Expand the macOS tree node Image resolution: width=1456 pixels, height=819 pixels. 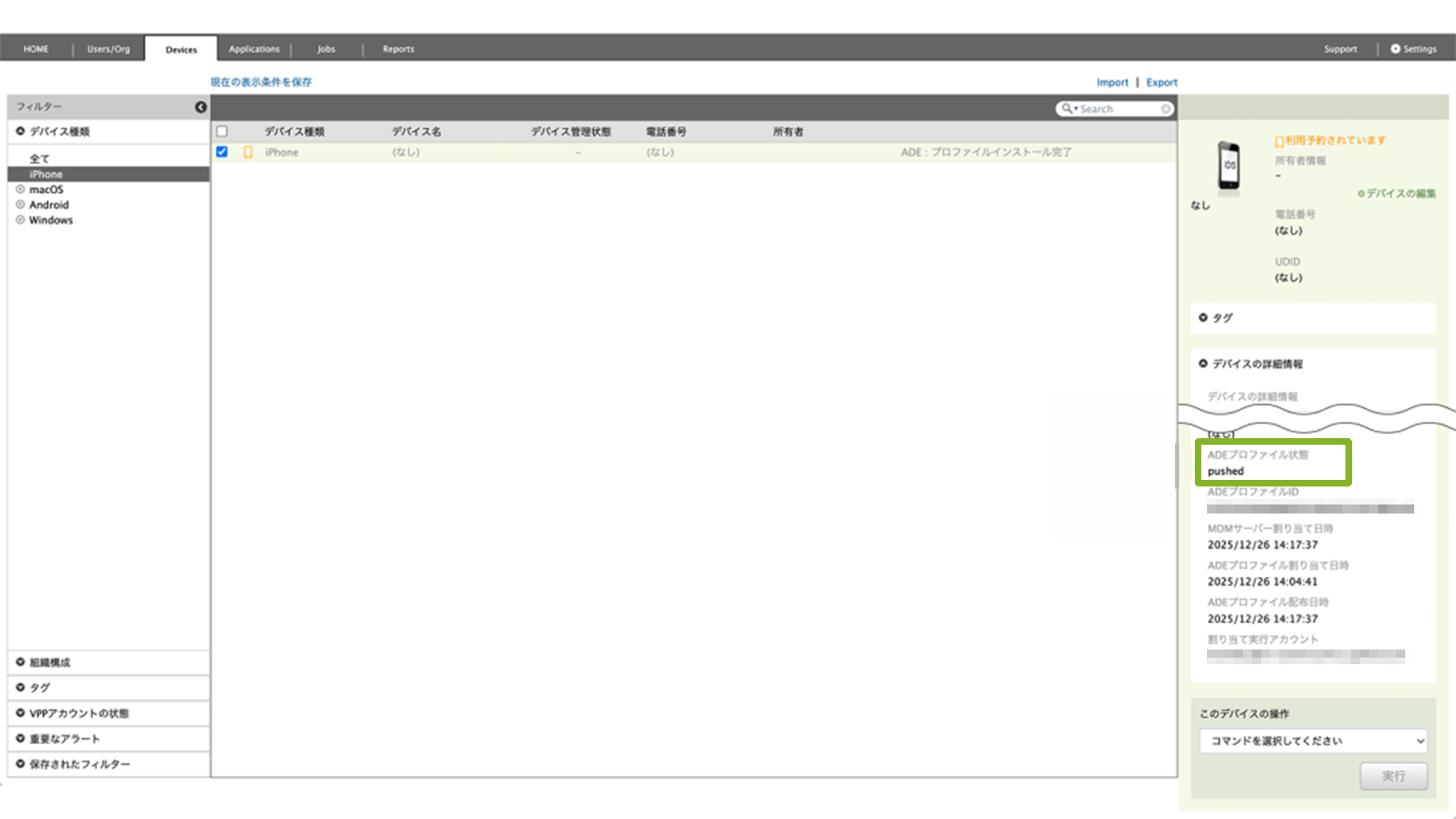click(20, 189)
